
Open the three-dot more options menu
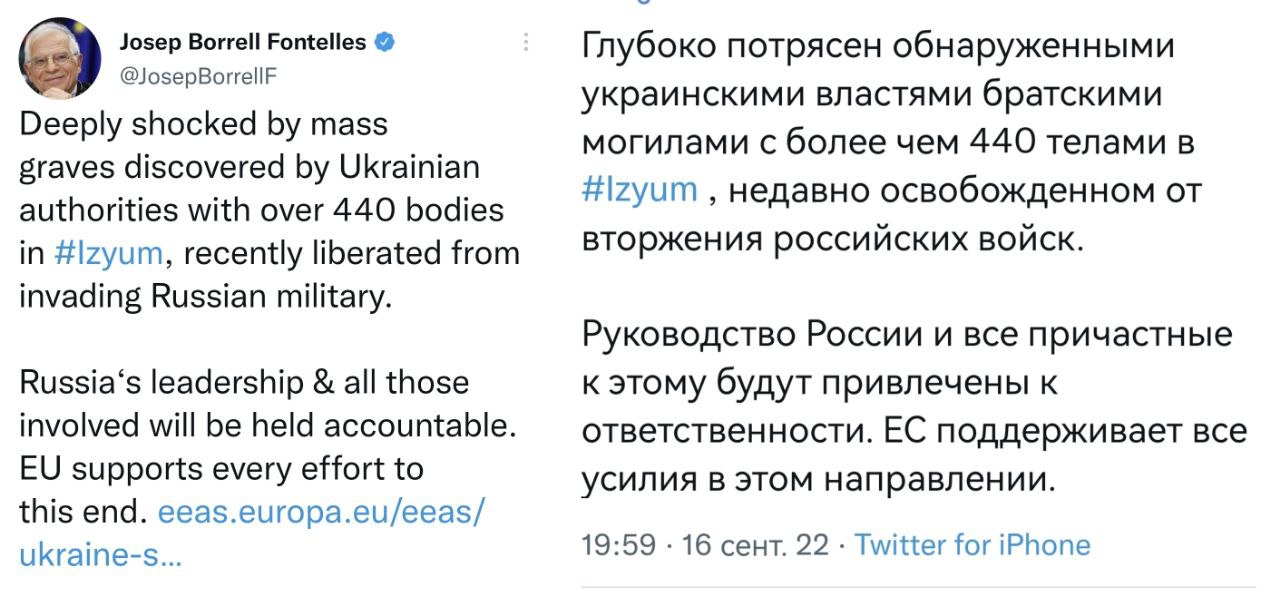pos(525,42)
